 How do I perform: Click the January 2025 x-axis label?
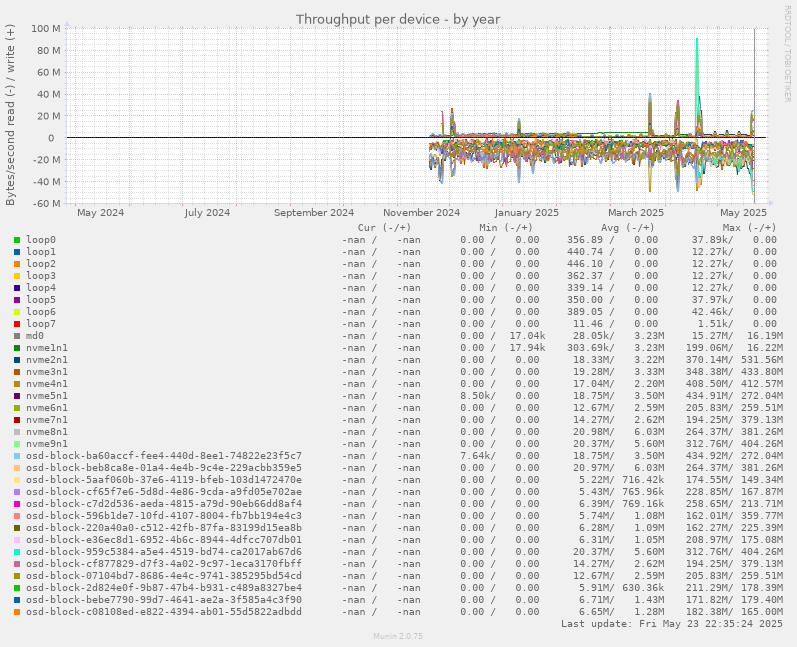(x=527, y=213)
